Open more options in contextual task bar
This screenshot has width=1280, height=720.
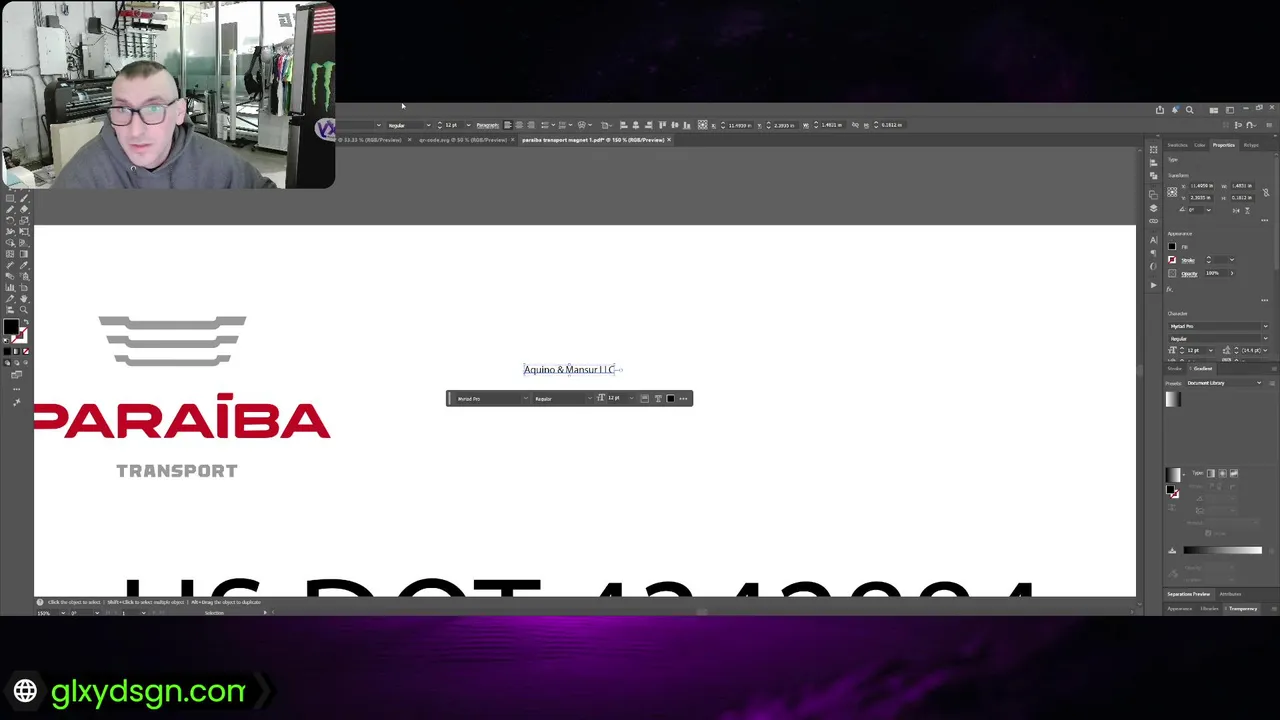point(683,399)
